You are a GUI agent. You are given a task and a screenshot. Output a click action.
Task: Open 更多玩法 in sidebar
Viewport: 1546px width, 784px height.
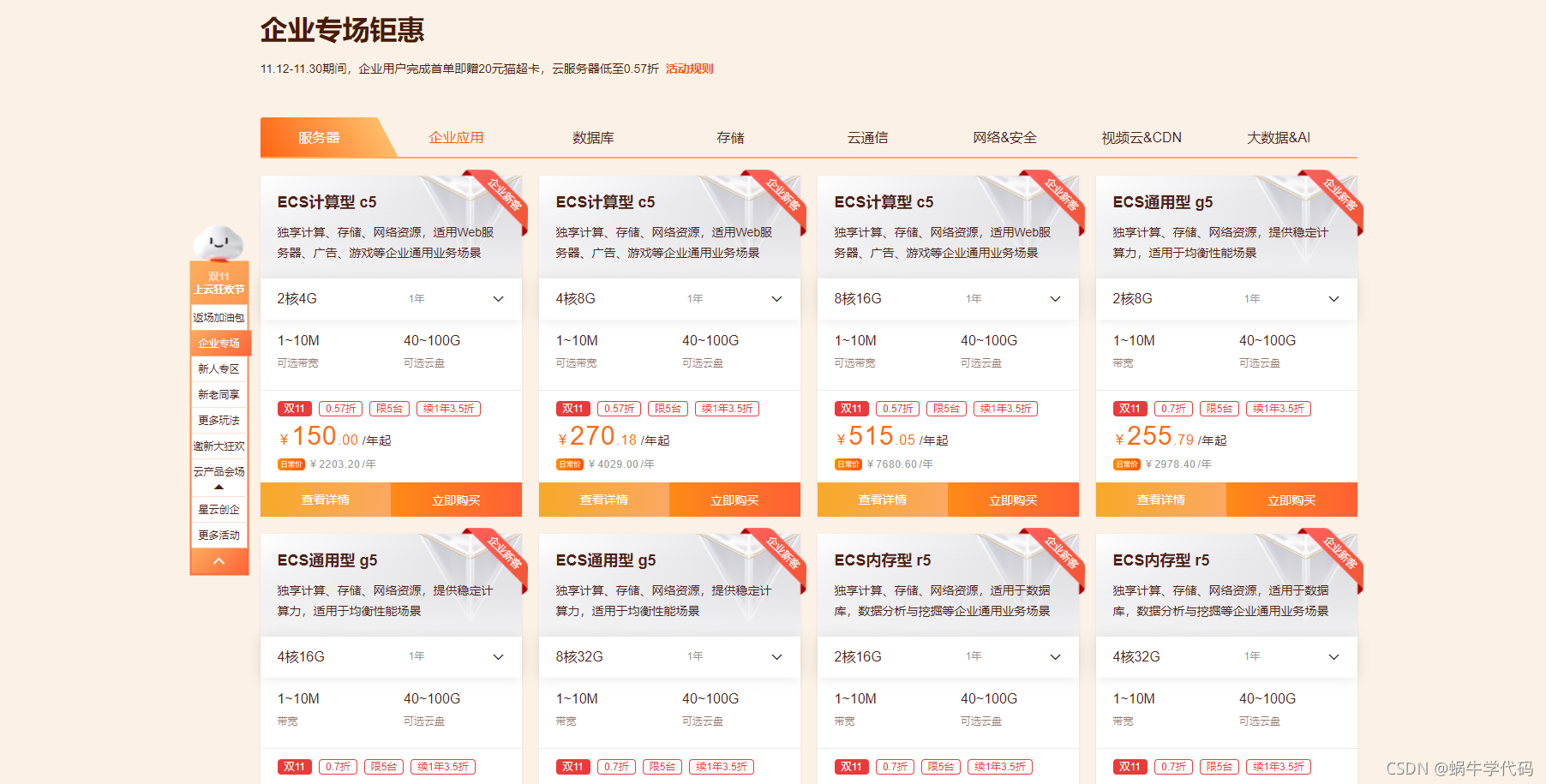point(219,420)
